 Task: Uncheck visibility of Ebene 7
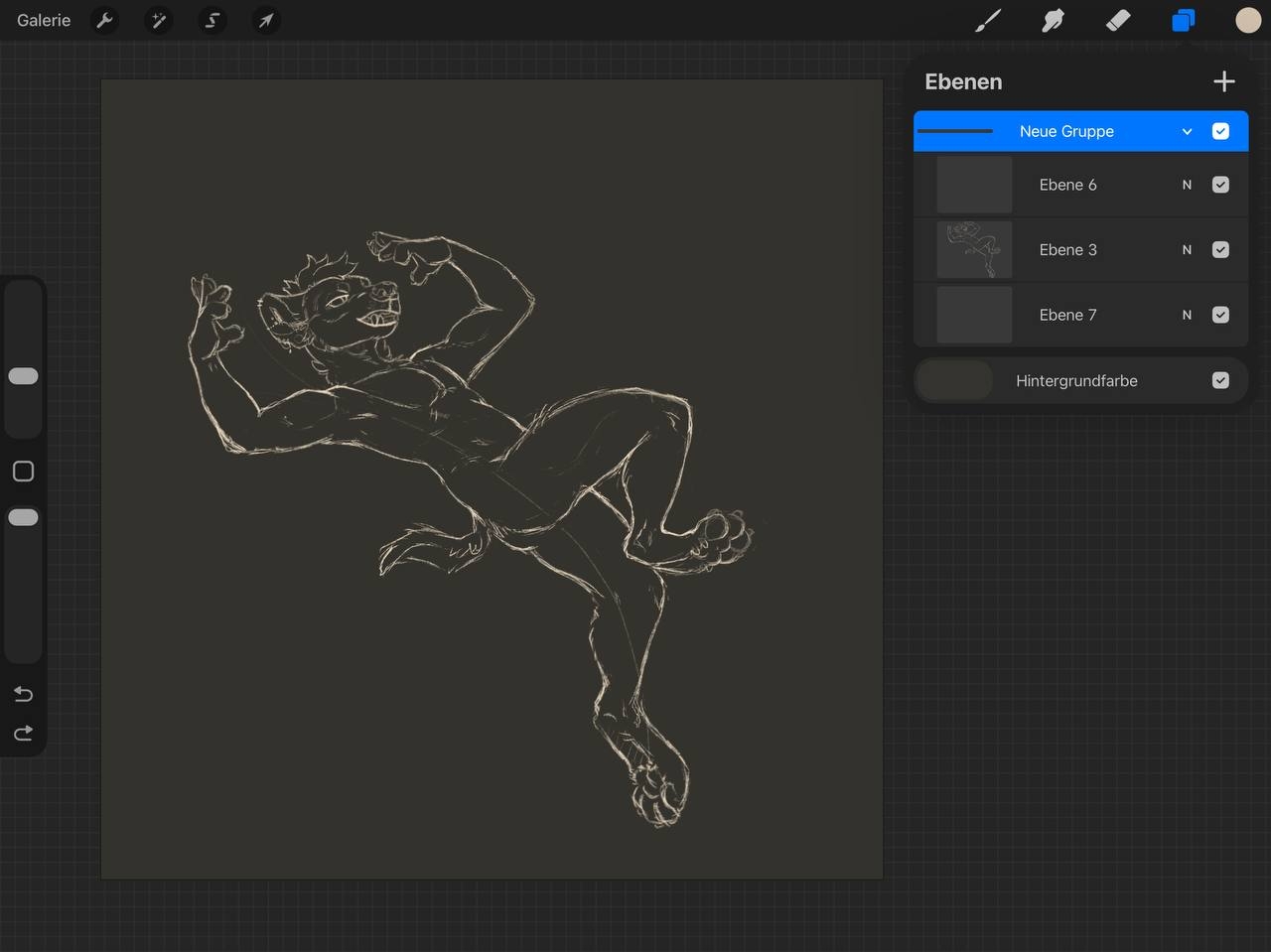point(1220,315)
